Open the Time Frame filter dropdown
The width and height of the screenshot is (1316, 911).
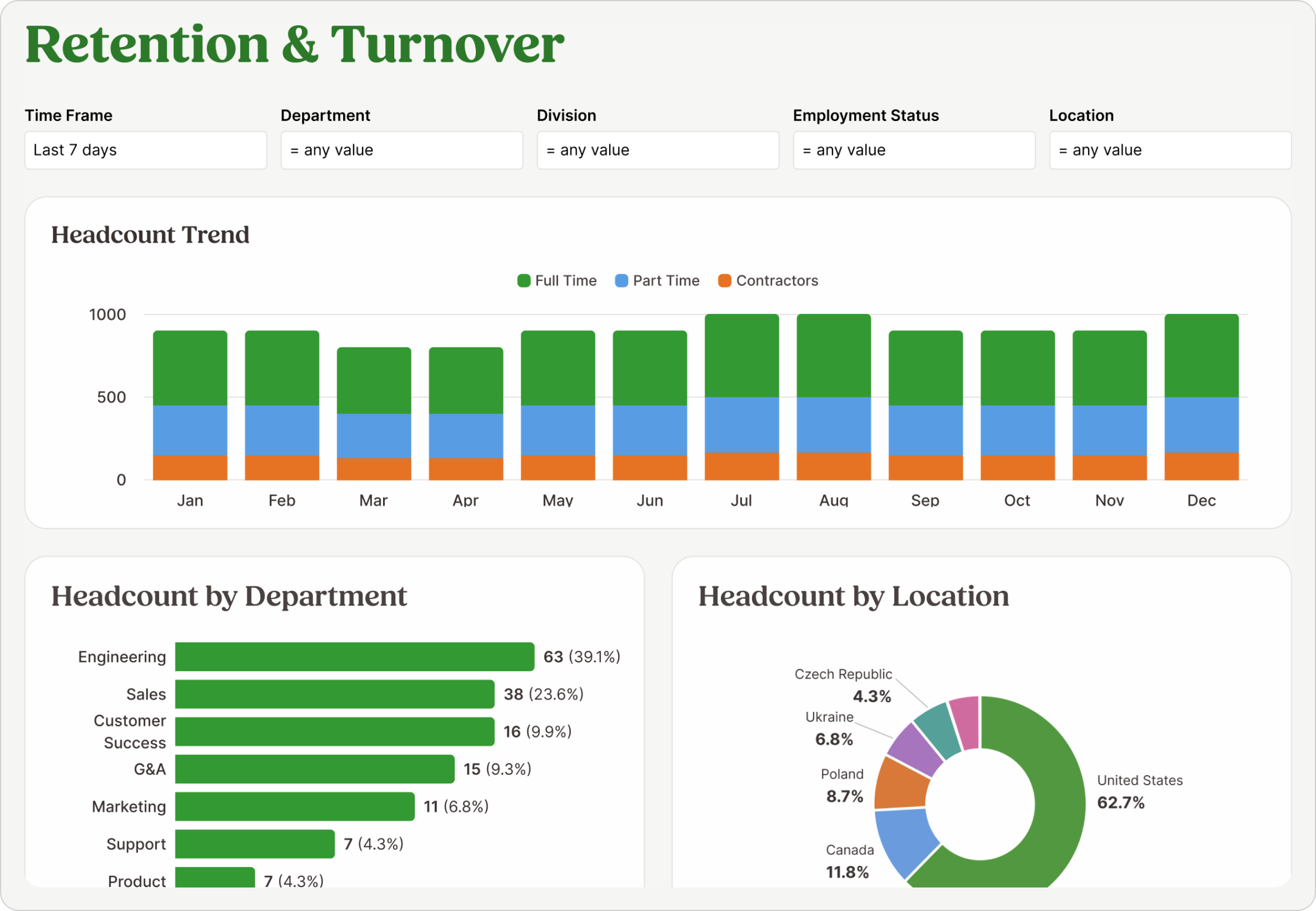[x=145, y=150]
